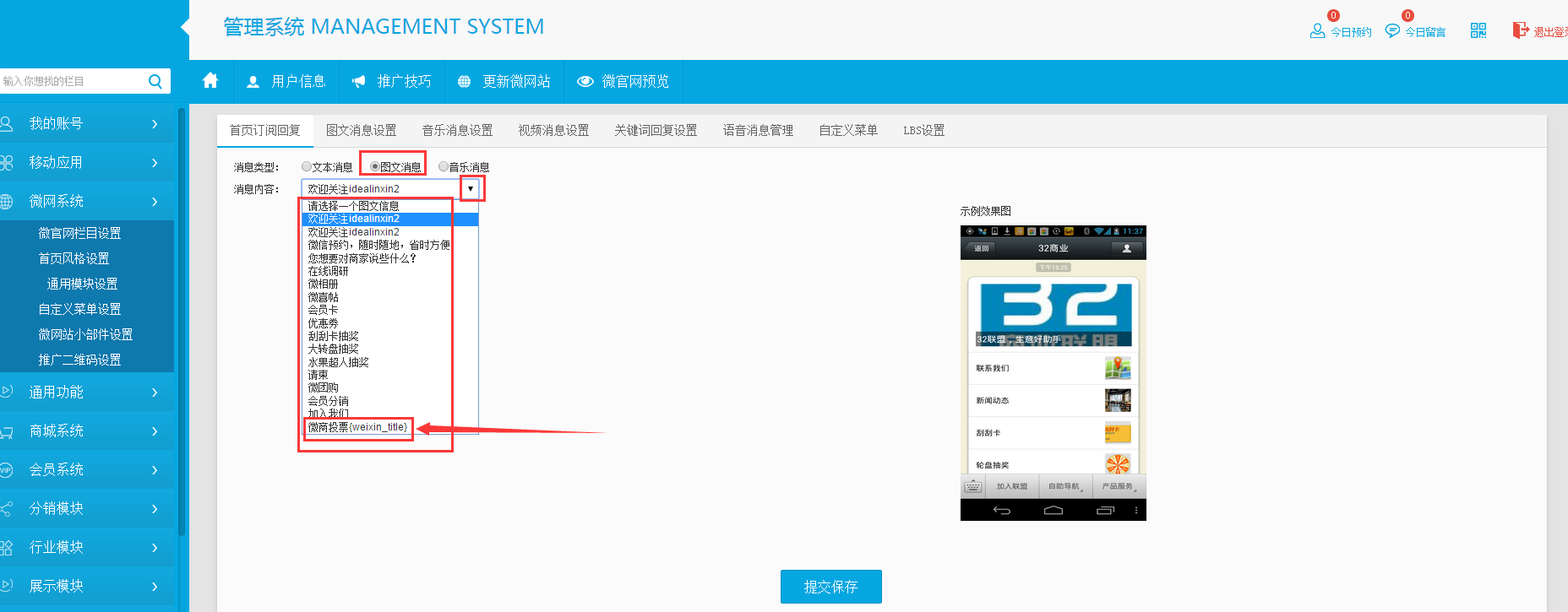Select the 图文消息 radio button

(x=375, y=167)
